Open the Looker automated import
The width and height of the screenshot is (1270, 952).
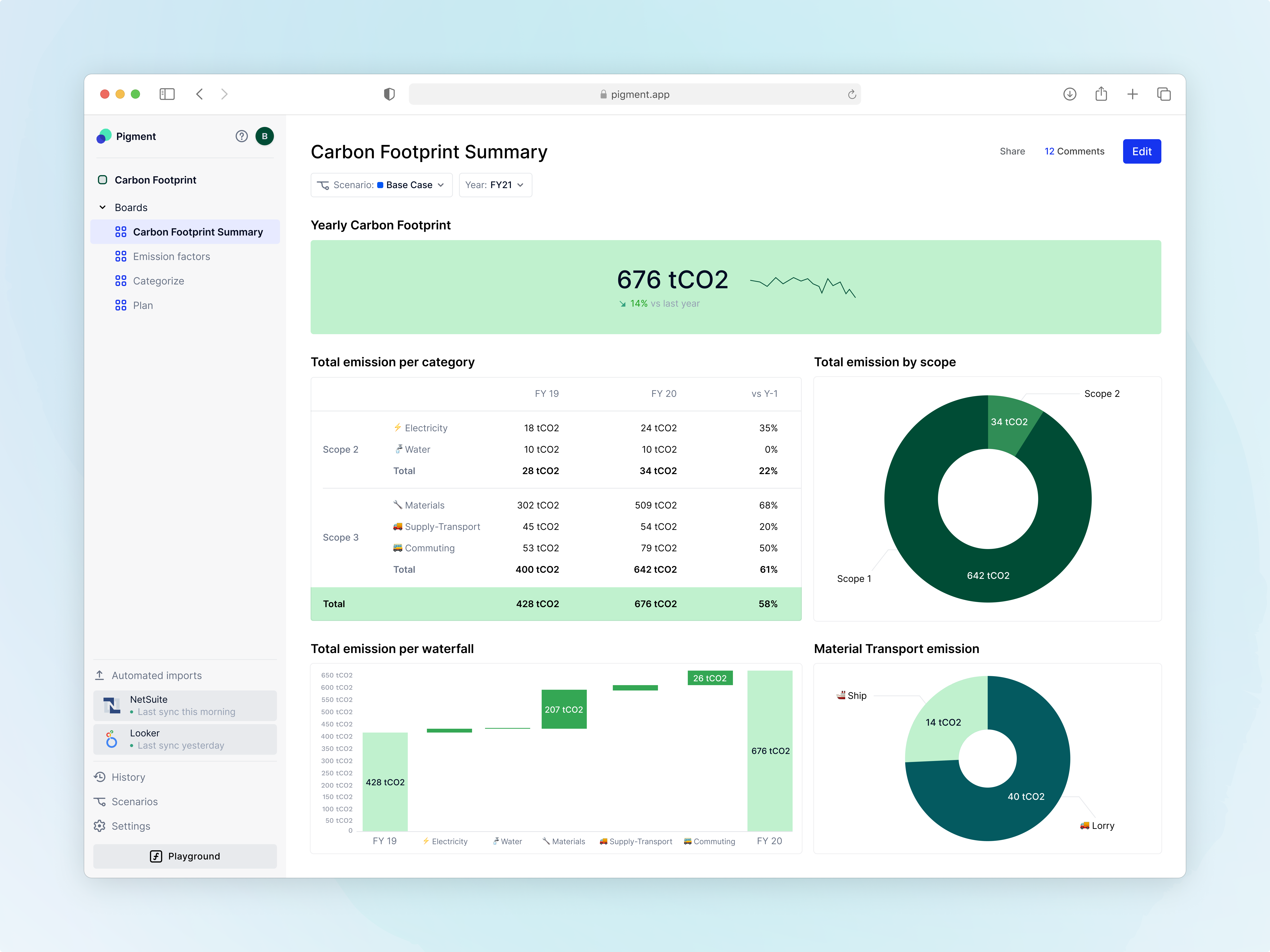185,739
